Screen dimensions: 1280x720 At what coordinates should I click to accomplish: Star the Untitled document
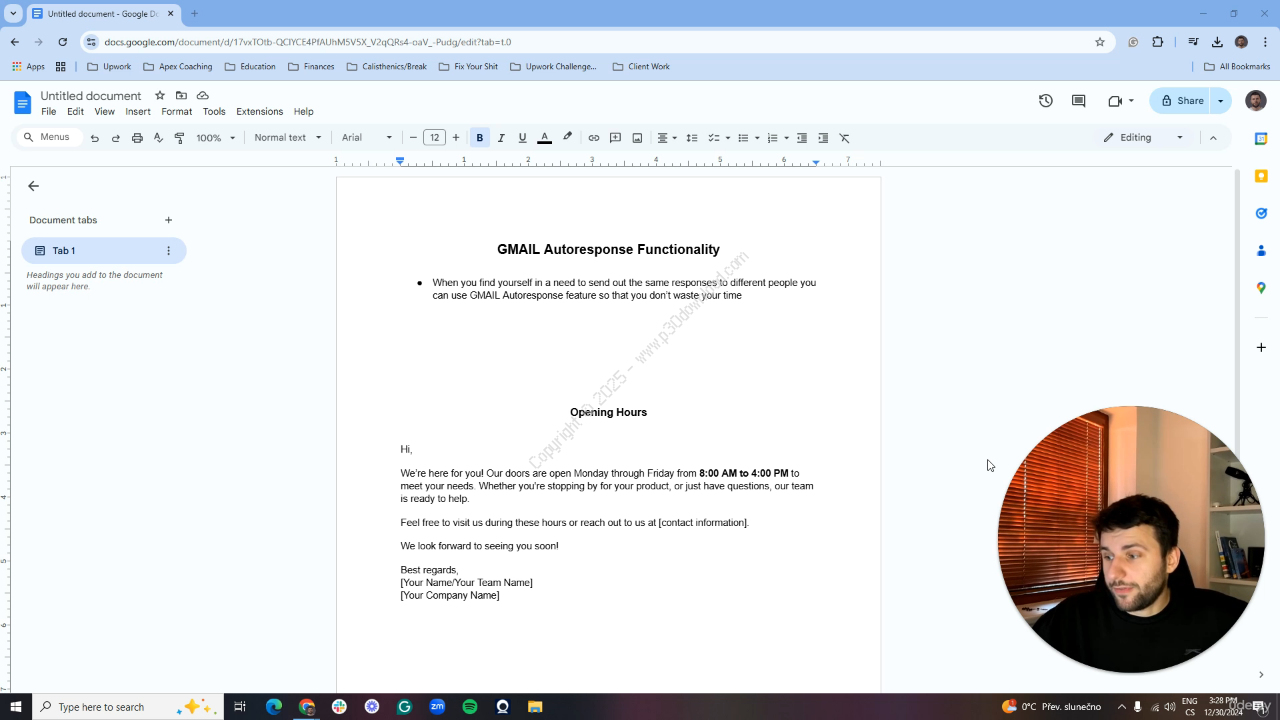159,96
